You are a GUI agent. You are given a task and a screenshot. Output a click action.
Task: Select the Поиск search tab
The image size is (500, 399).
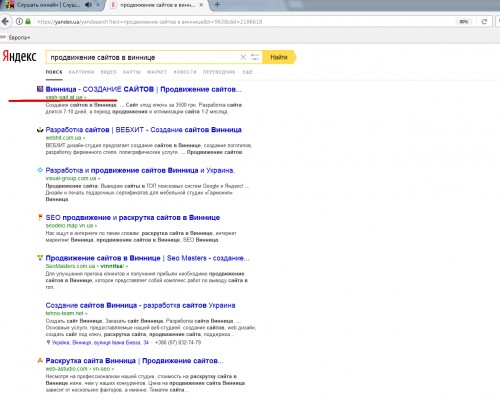pos(54,72)
